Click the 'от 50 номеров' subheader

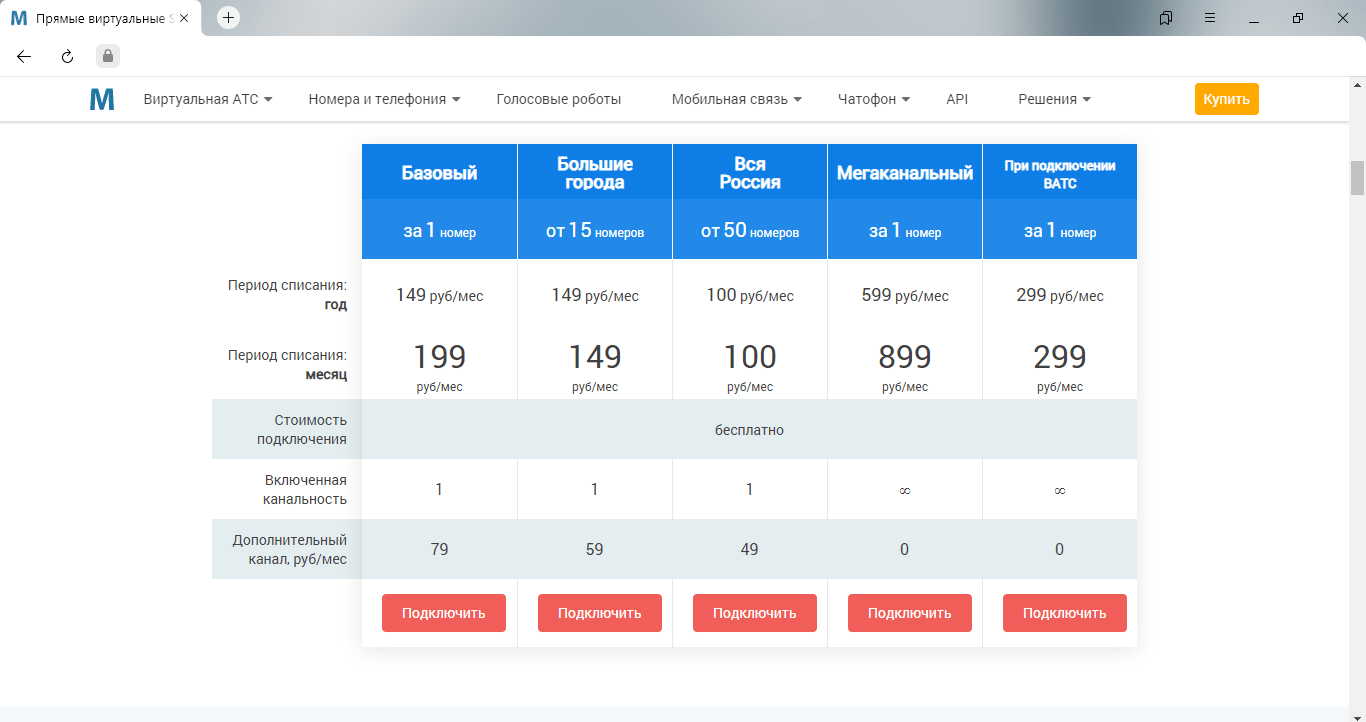click(750, 231)
